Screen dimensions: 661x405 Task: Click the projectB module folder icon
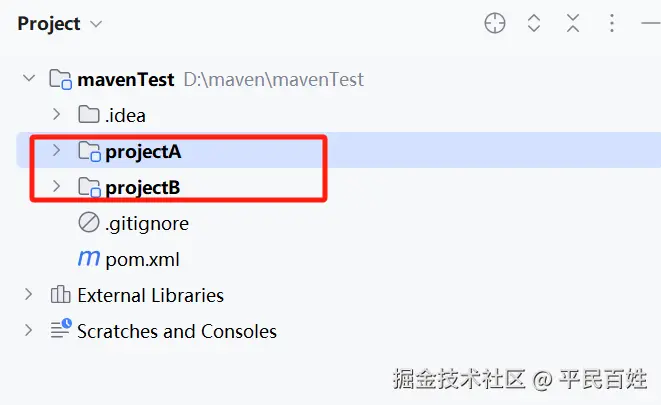coord(89,187)
